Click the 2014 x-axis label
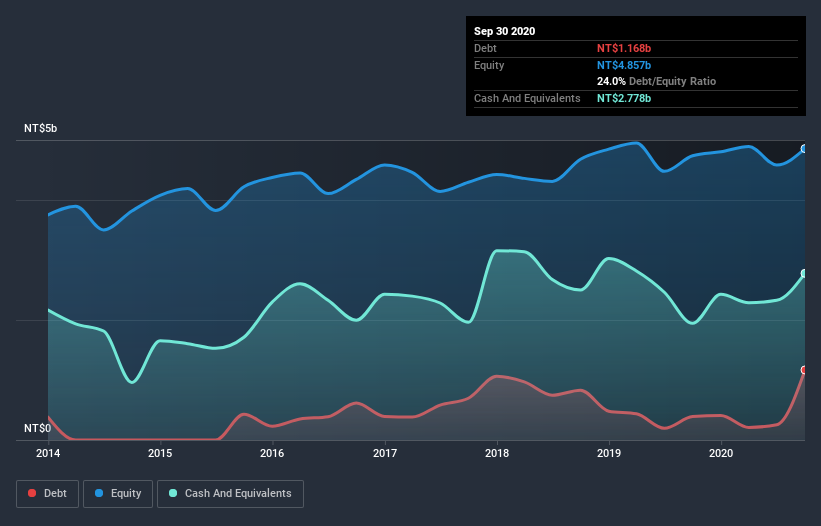The image size is (821, 526). point(48,453)
